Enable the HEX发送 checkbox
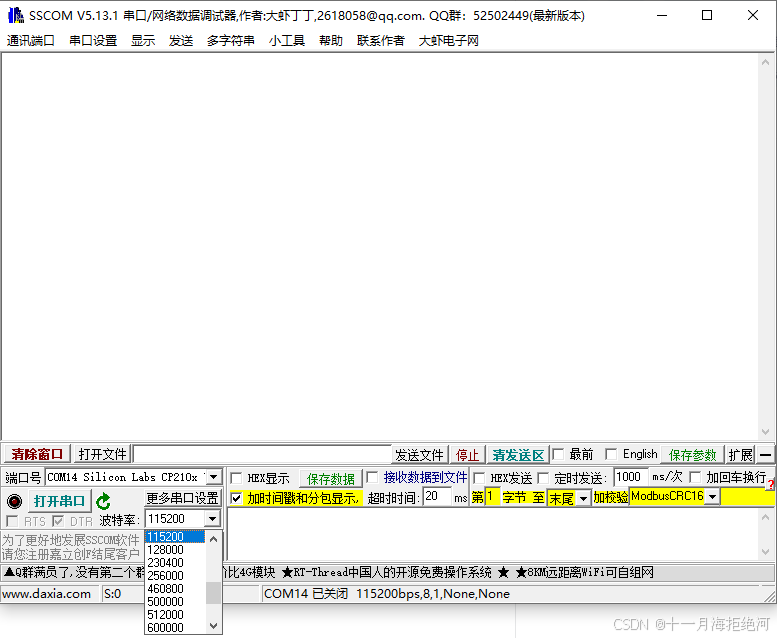Image resolution: width=777 pixels, height=638 pixels. (x=479, y=478)
